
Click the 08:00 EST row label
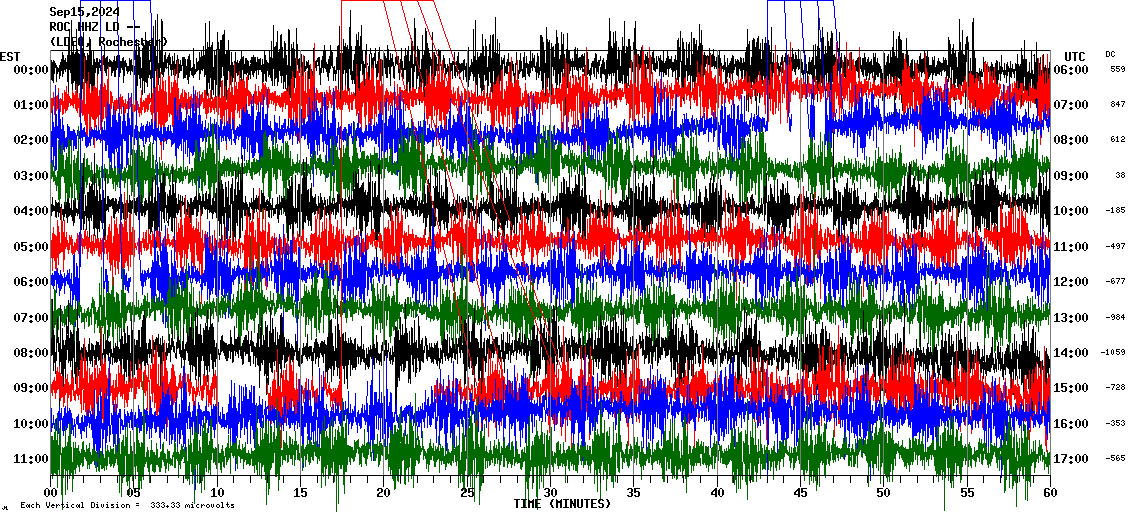tap(32, 353)
